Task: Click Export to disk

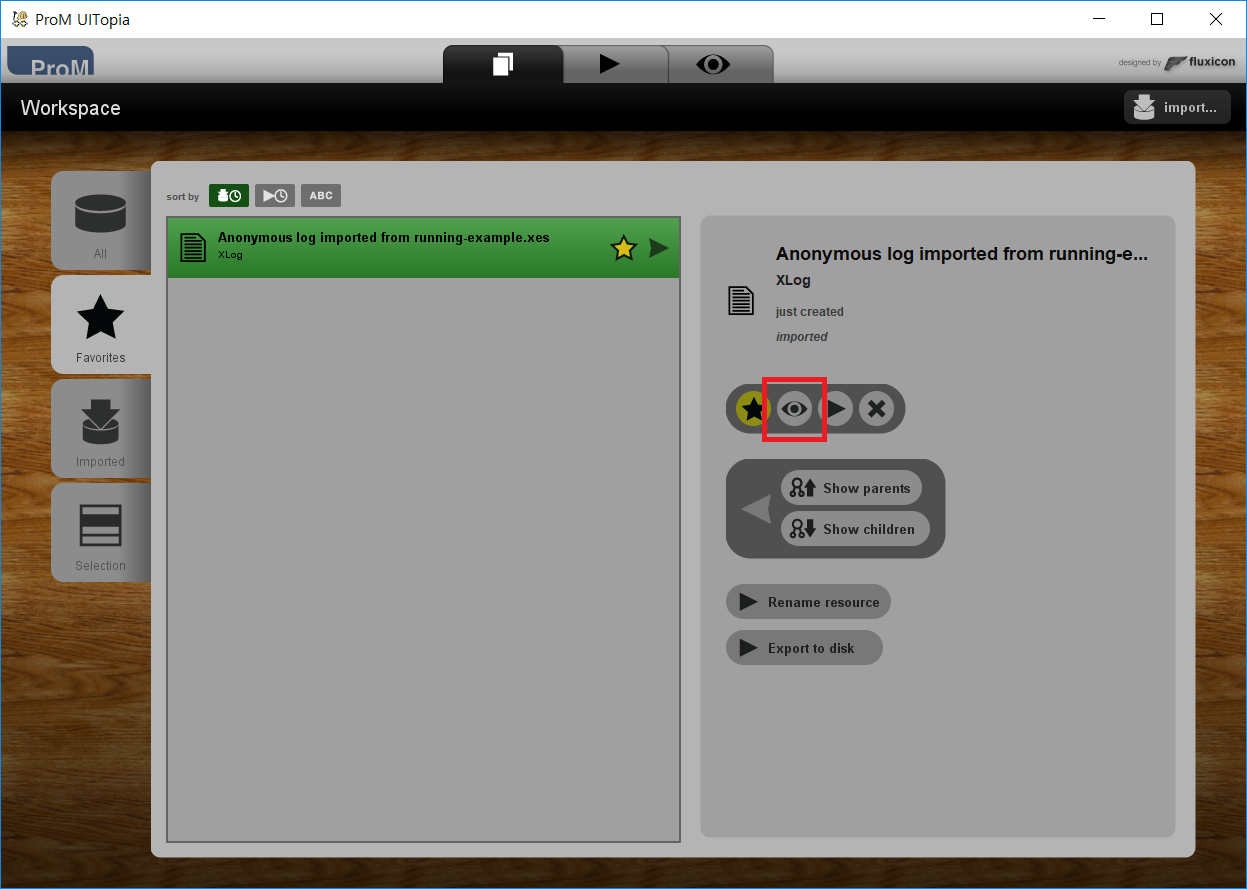Action: 804,648
